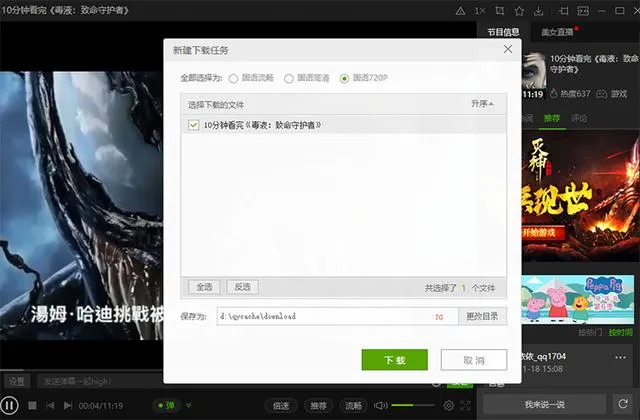
Task: Uncheck the 10分钟看完《毒液》file checkbox
Action: [193, 125]
